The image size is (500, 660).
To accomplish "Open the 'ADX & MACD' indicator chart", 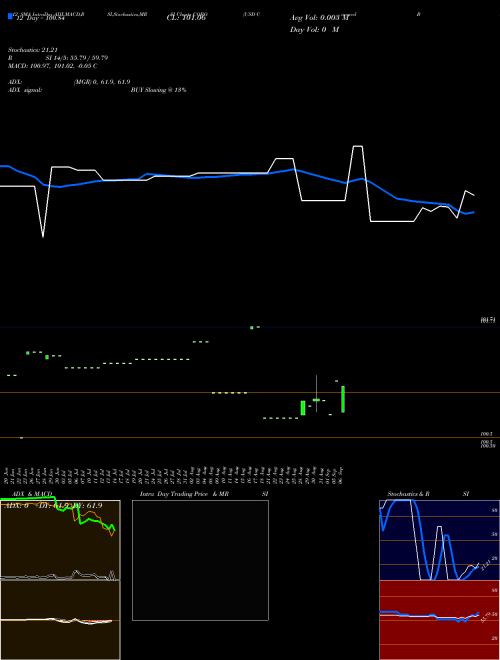I will tap(60, 580).
